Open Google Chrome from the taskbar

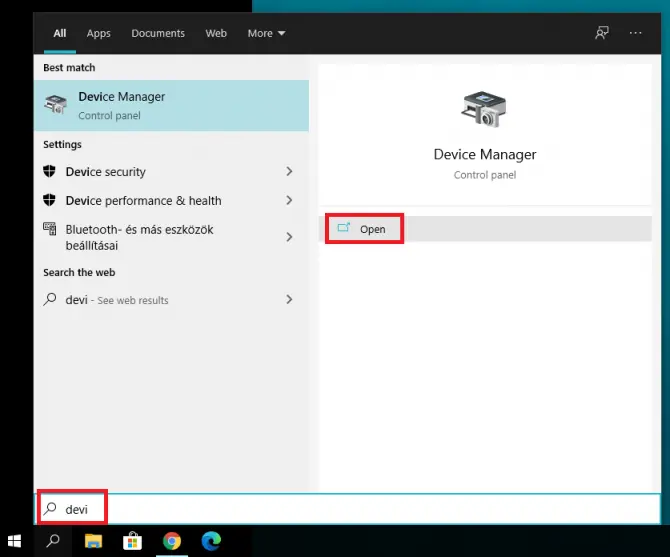172,541
